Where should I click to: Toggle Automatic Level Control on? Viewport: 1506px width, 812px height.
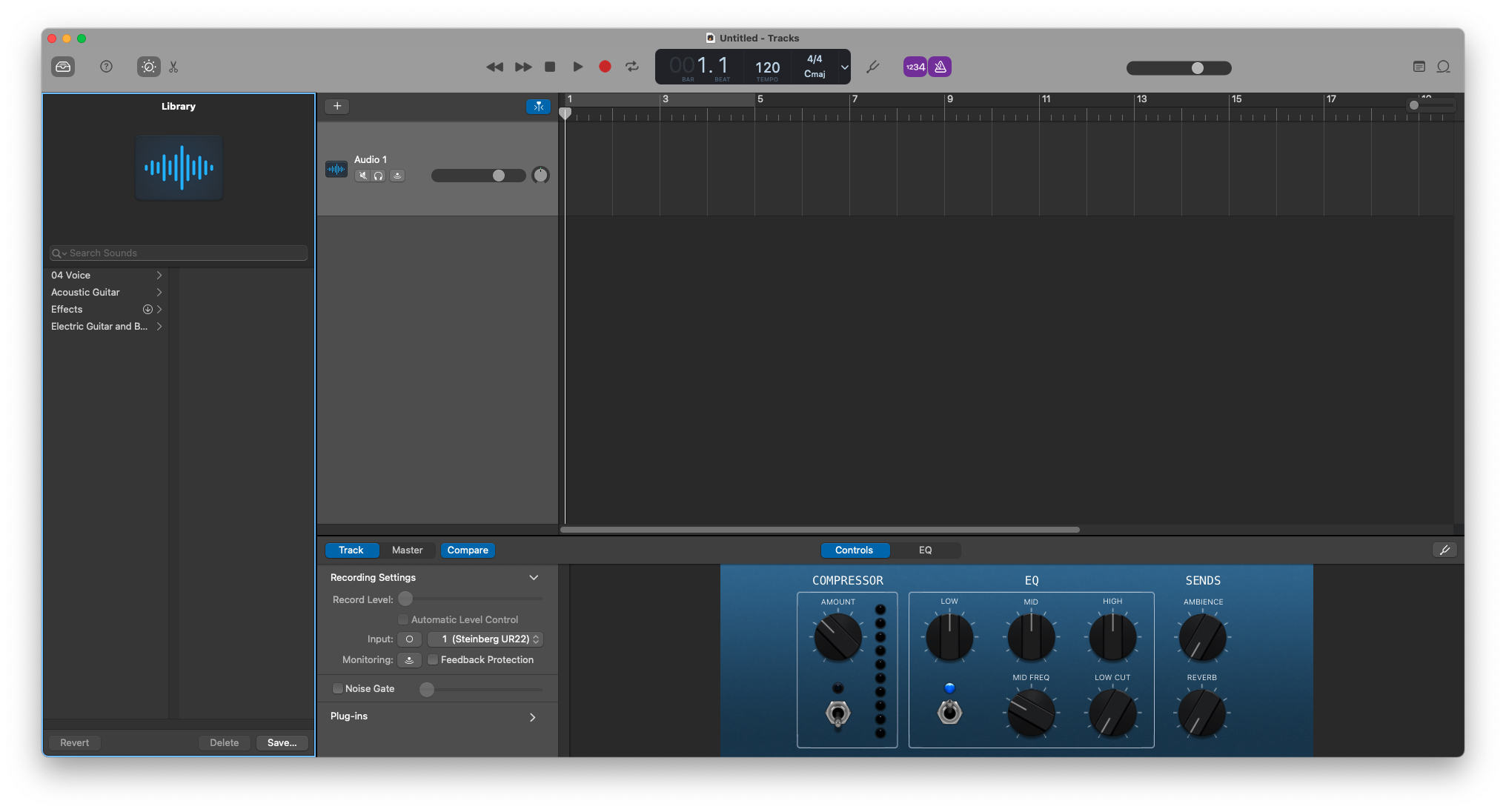pyautogui.click(x=403, y=619)
